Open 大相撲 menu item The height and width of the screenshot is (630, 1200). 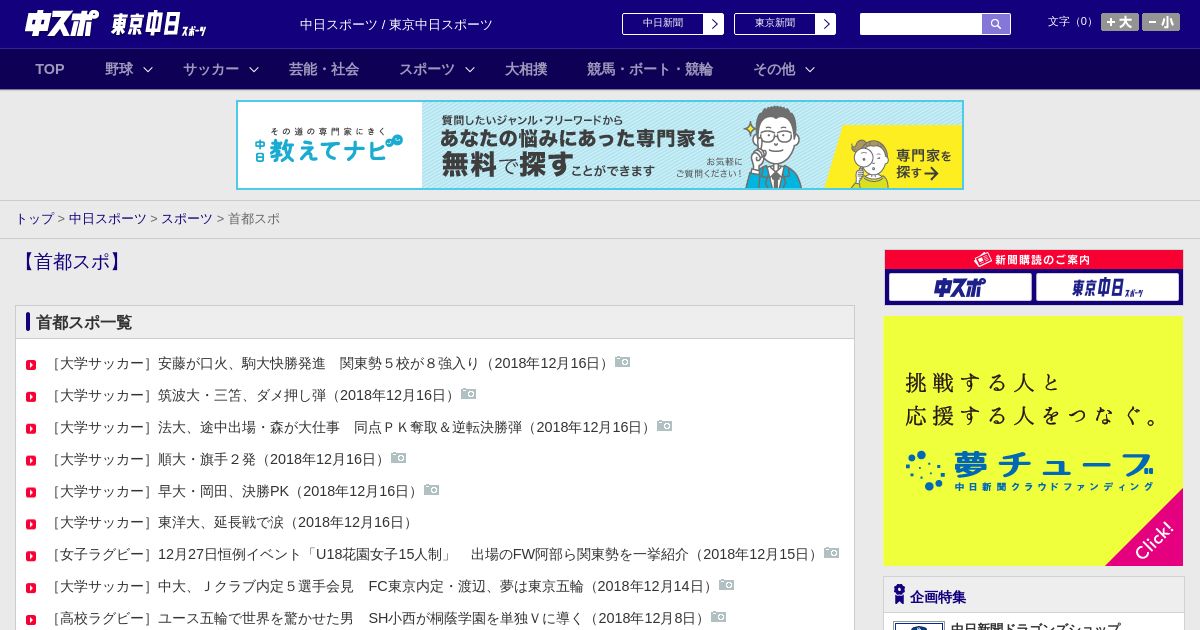pos(526,69)
